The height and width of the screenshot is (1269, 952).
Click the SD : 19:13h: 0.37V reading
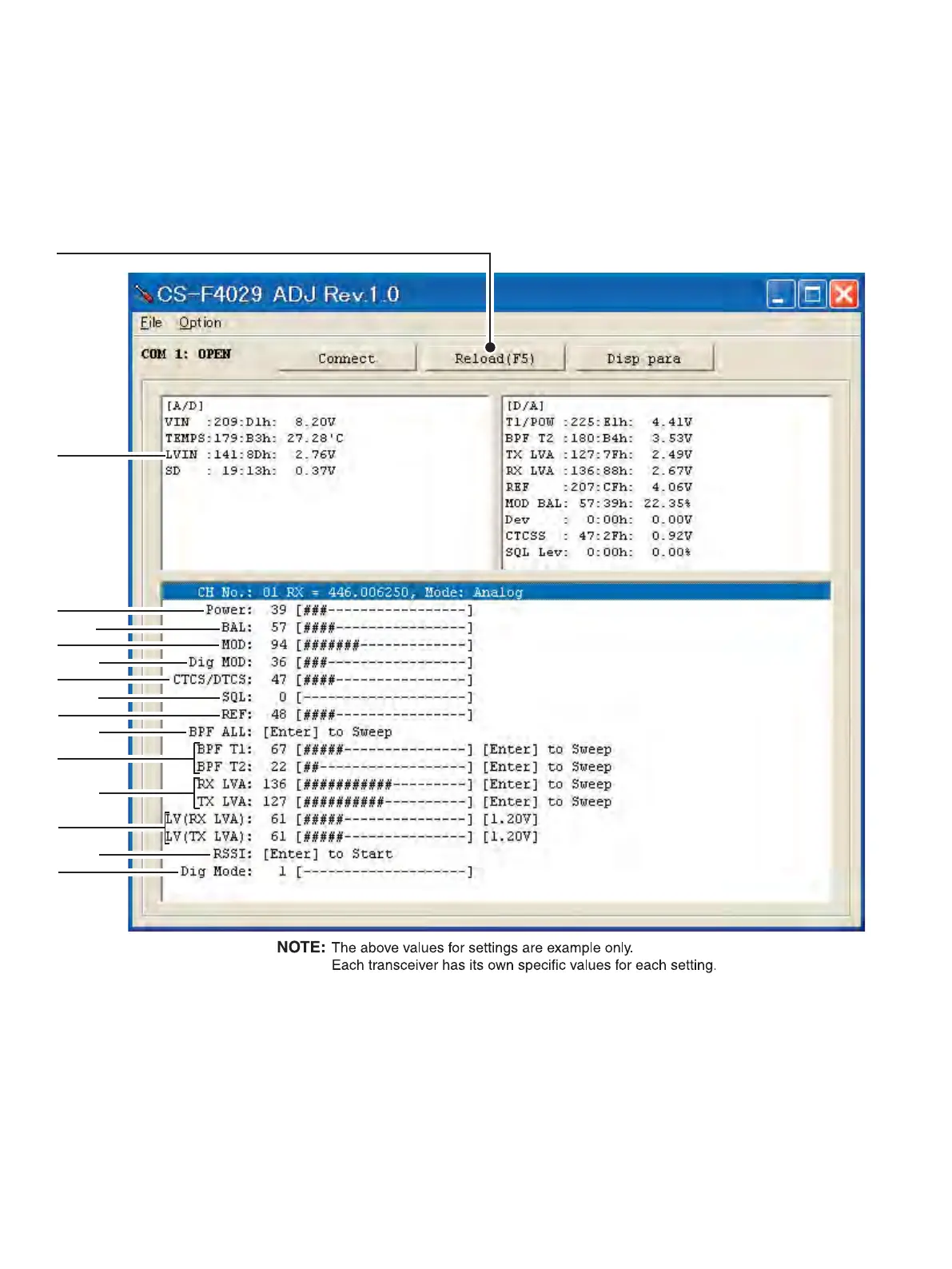point(250,471)
